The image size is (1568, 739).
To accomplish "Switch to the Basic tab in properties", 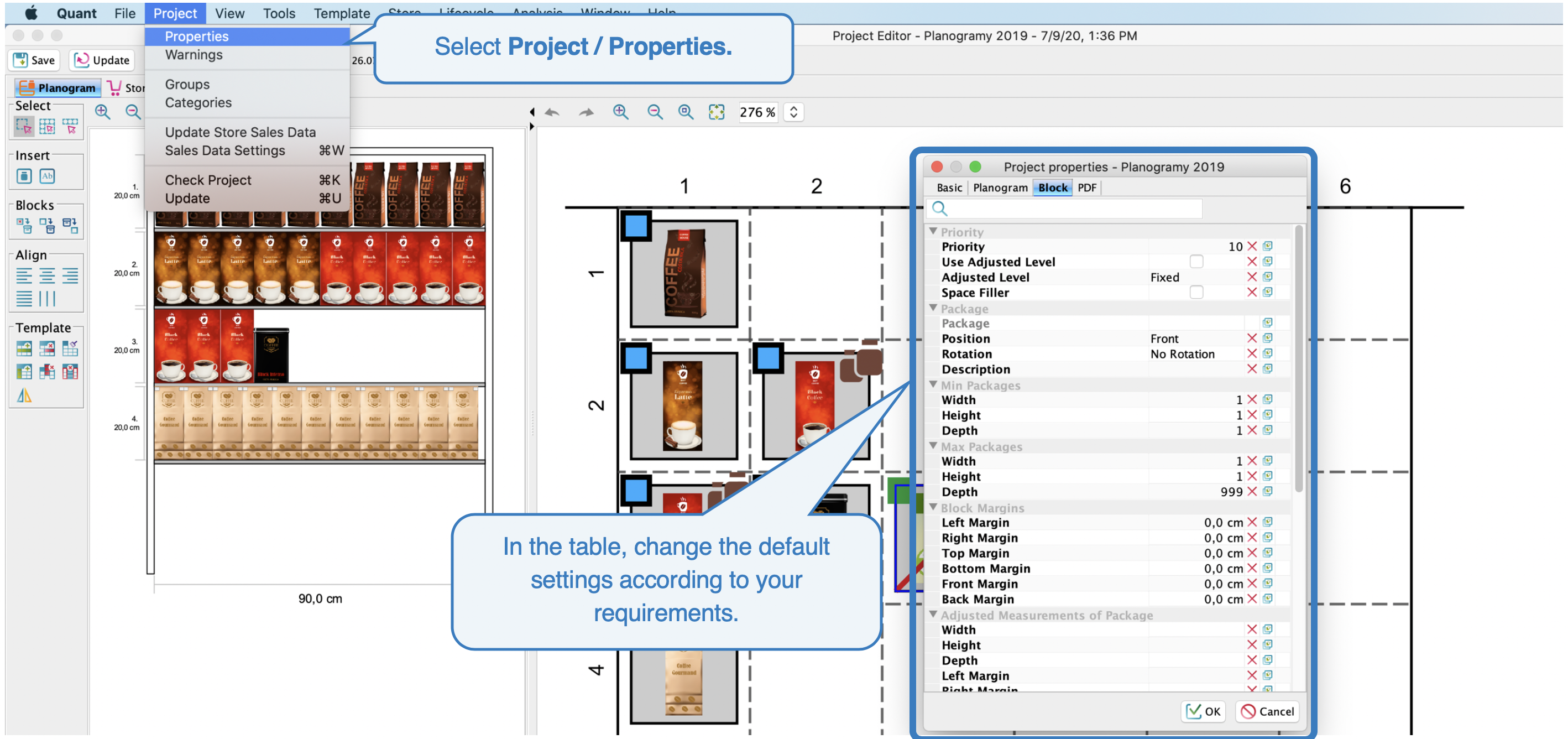I will tap(949, 188).
